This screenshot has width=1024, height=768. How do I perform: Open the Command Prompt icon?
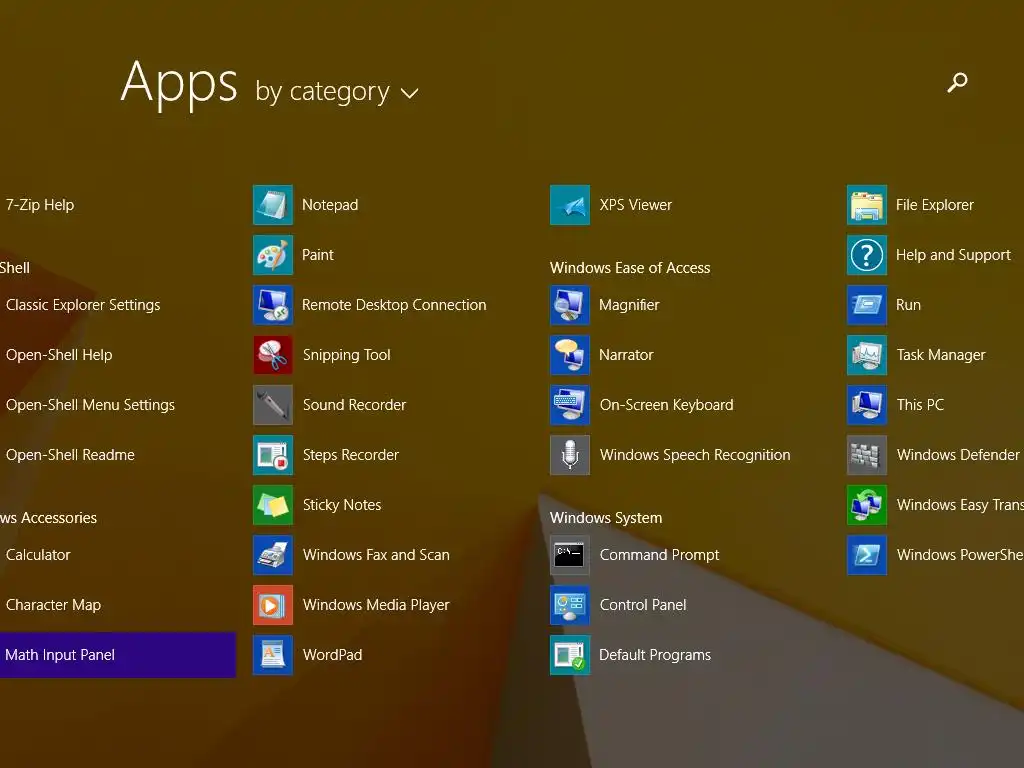[x=569, y=554]
